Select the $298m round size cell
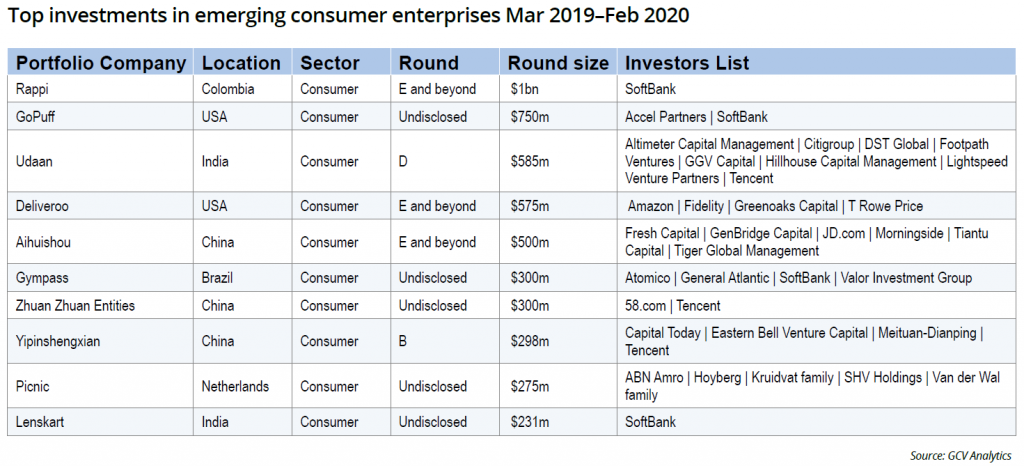Viewport: 1024px width, 466px height. (x=529, y=341)
